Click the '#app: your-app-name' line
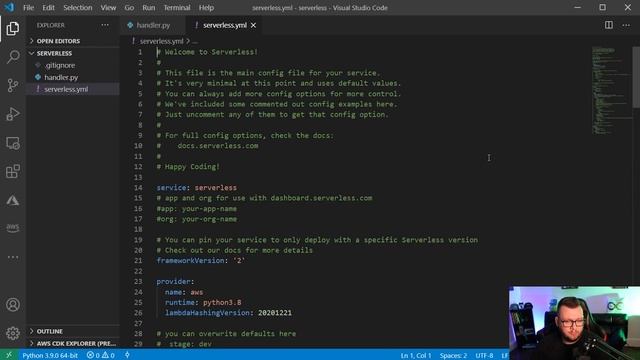640x360 pixels. click(197, 209)
